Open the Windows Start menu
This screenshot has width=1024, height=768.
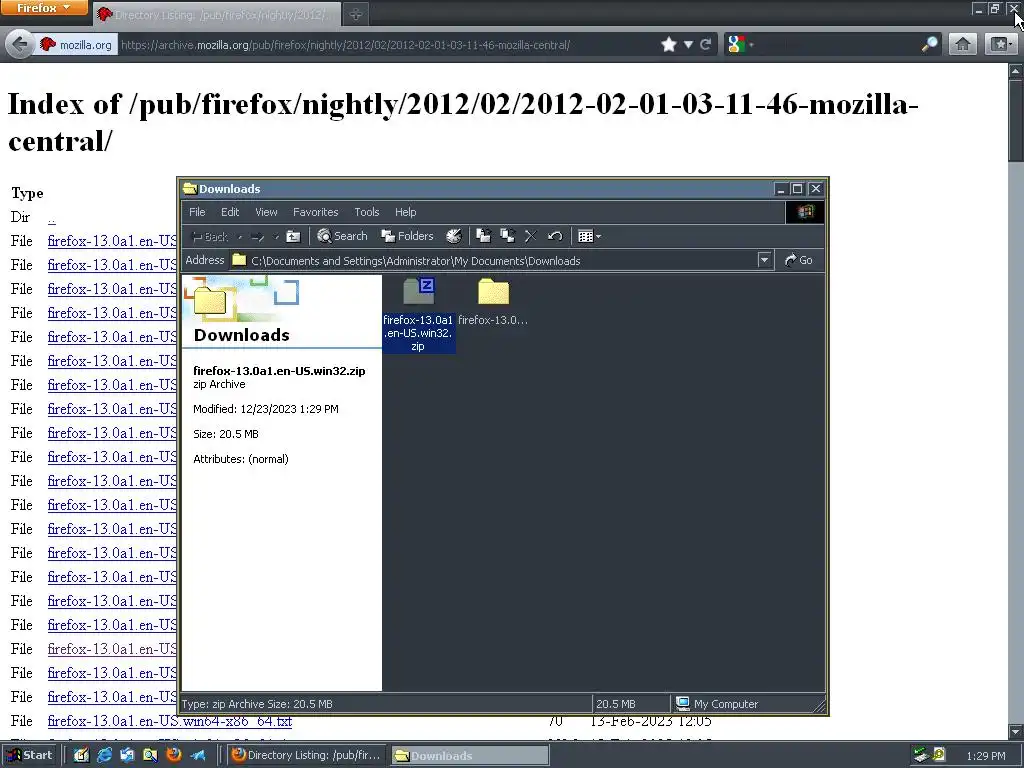31,755
